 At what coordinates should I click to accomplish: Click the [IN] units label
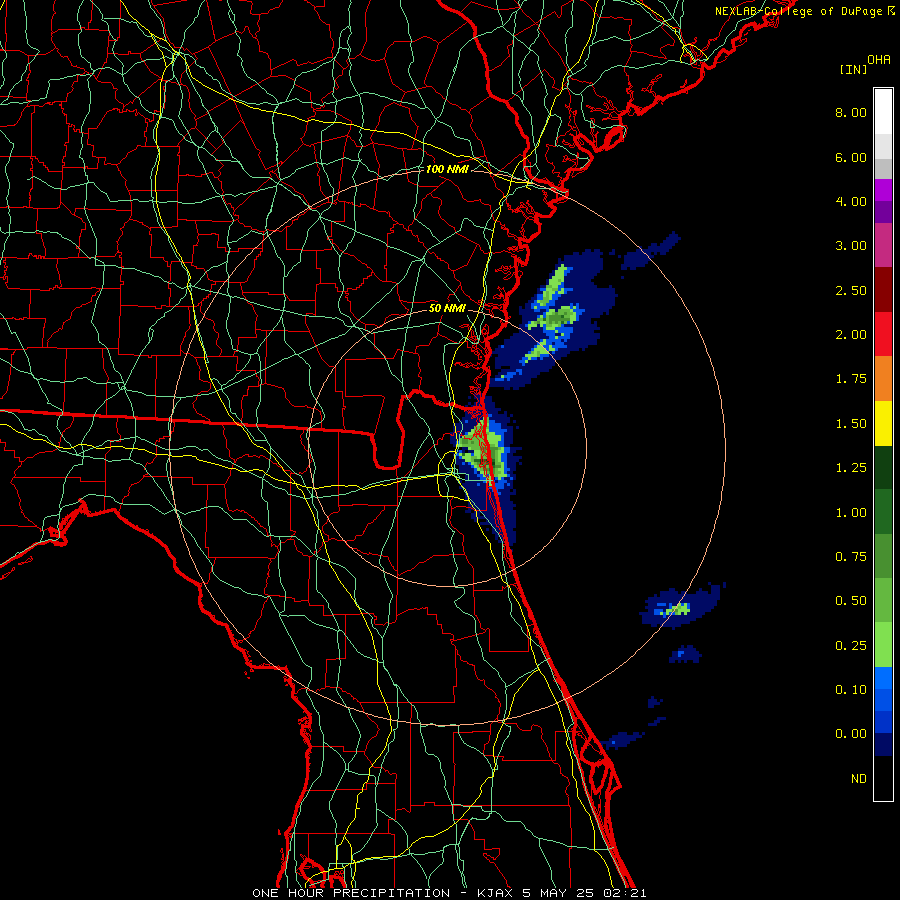(x=853, y=69)
